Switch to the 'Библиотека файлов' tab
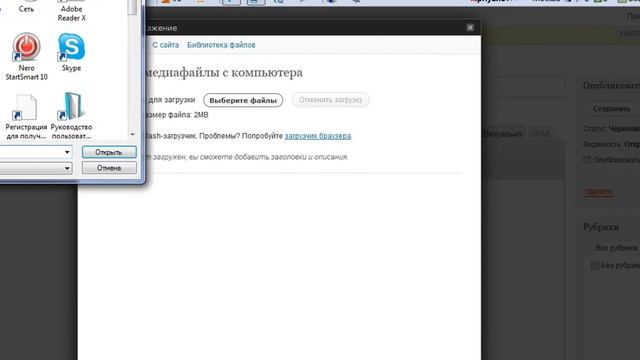The image size is (640, 360). 221,45
